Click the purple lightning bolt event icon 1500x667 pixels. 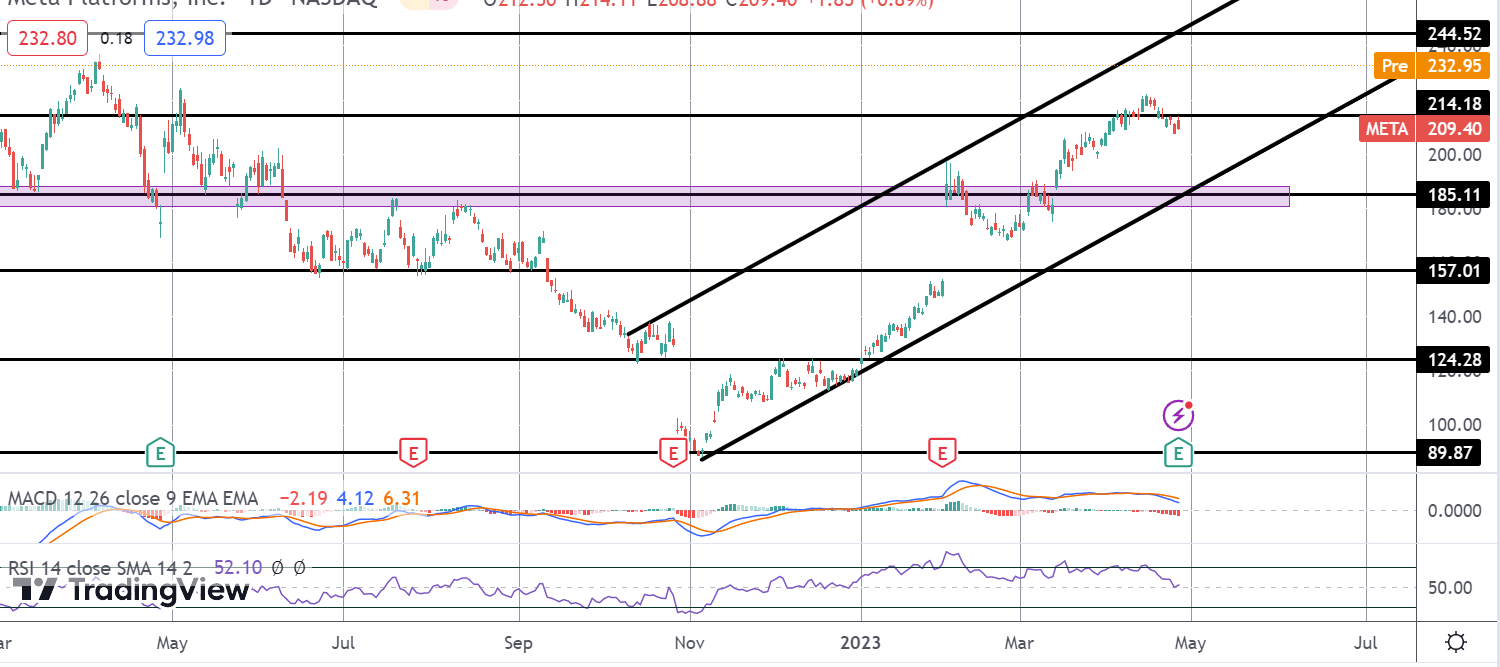pyautogui.click(x=1178, y=414)
